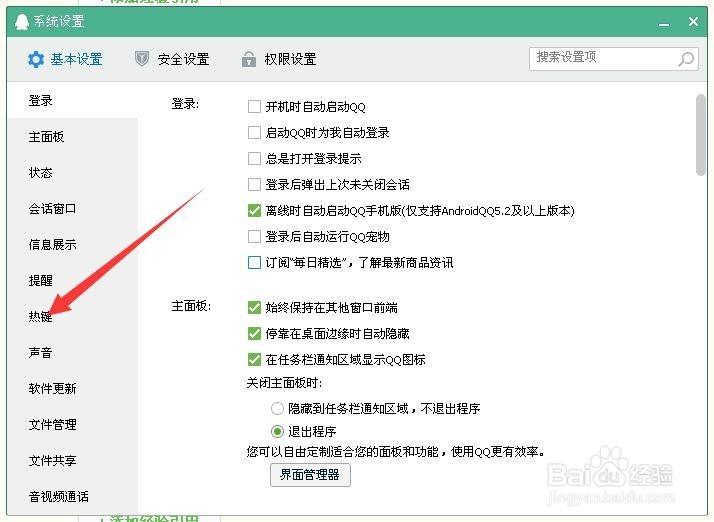Click the shield icon for security settings
714x522 pixels.
(142, 59)
